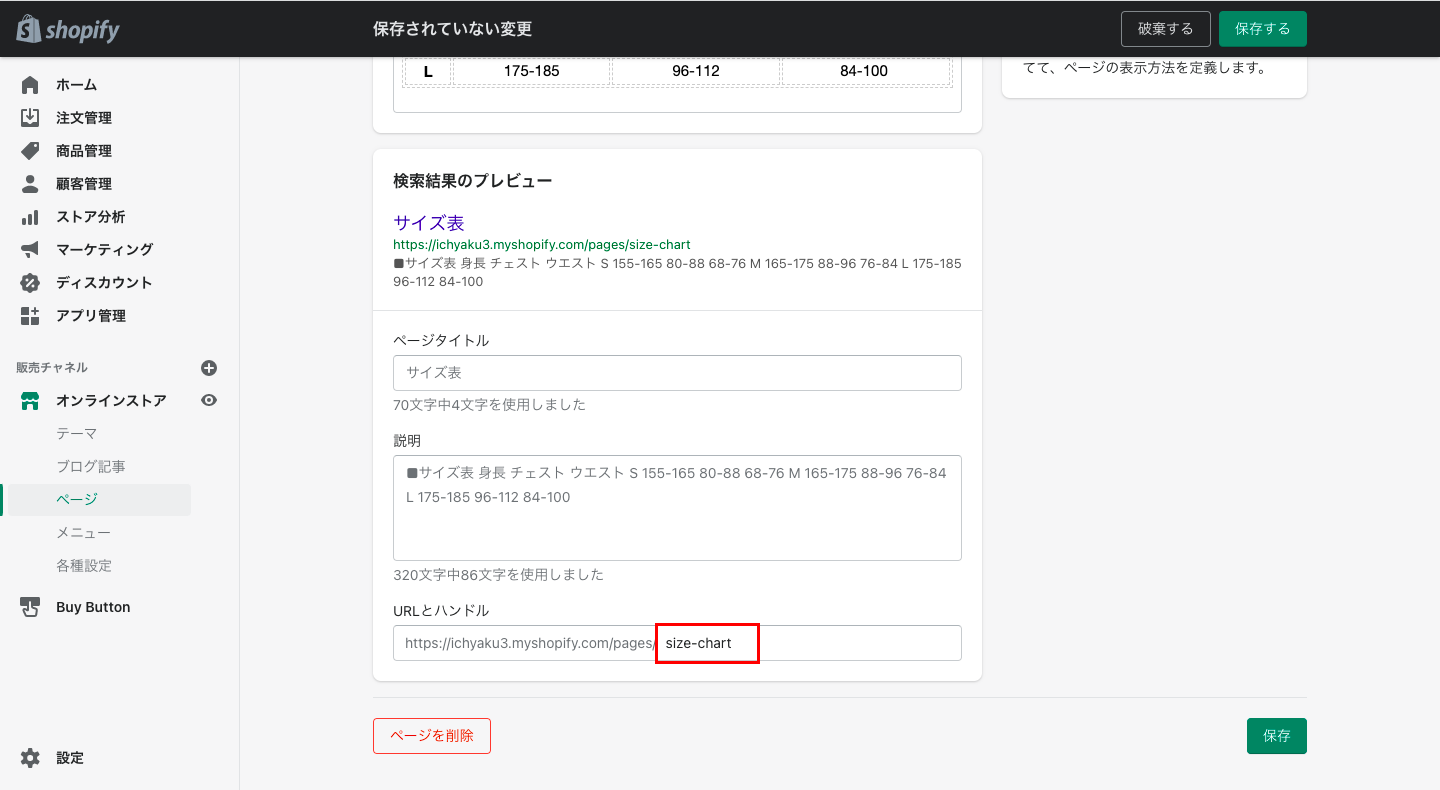Click the 70文字中4文字を使用しました counter text
The image size is (1440, 790).
tap(490, 405)
